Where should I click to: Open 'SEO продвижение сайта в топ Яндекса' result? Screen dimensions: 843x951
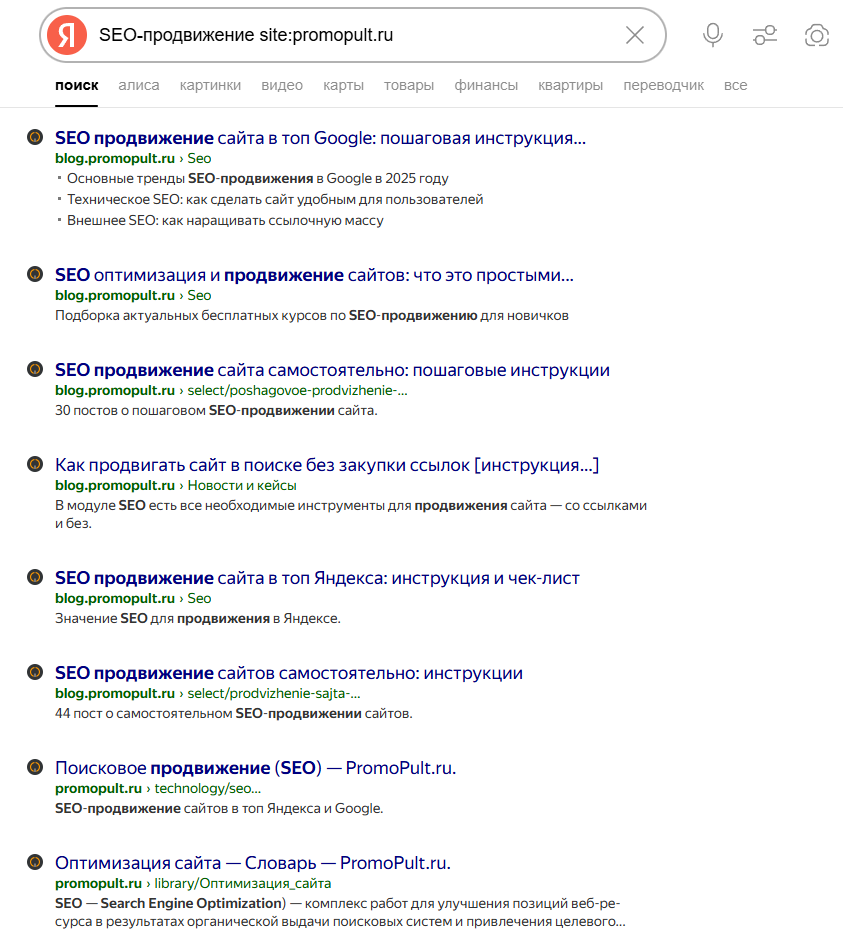[317, 578]
